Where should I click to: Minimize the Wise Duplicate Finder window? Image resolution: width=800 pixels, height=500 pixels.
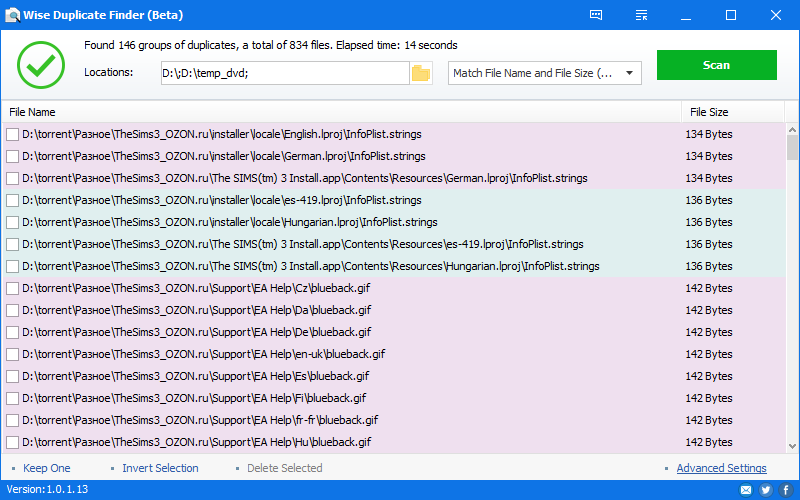[x=686, y=15]
